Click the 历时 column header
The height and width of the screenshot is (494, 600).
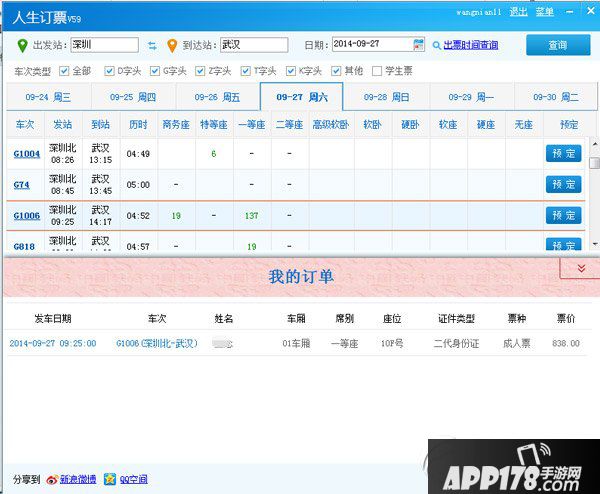pyautogui.click(x=138, y=124)
